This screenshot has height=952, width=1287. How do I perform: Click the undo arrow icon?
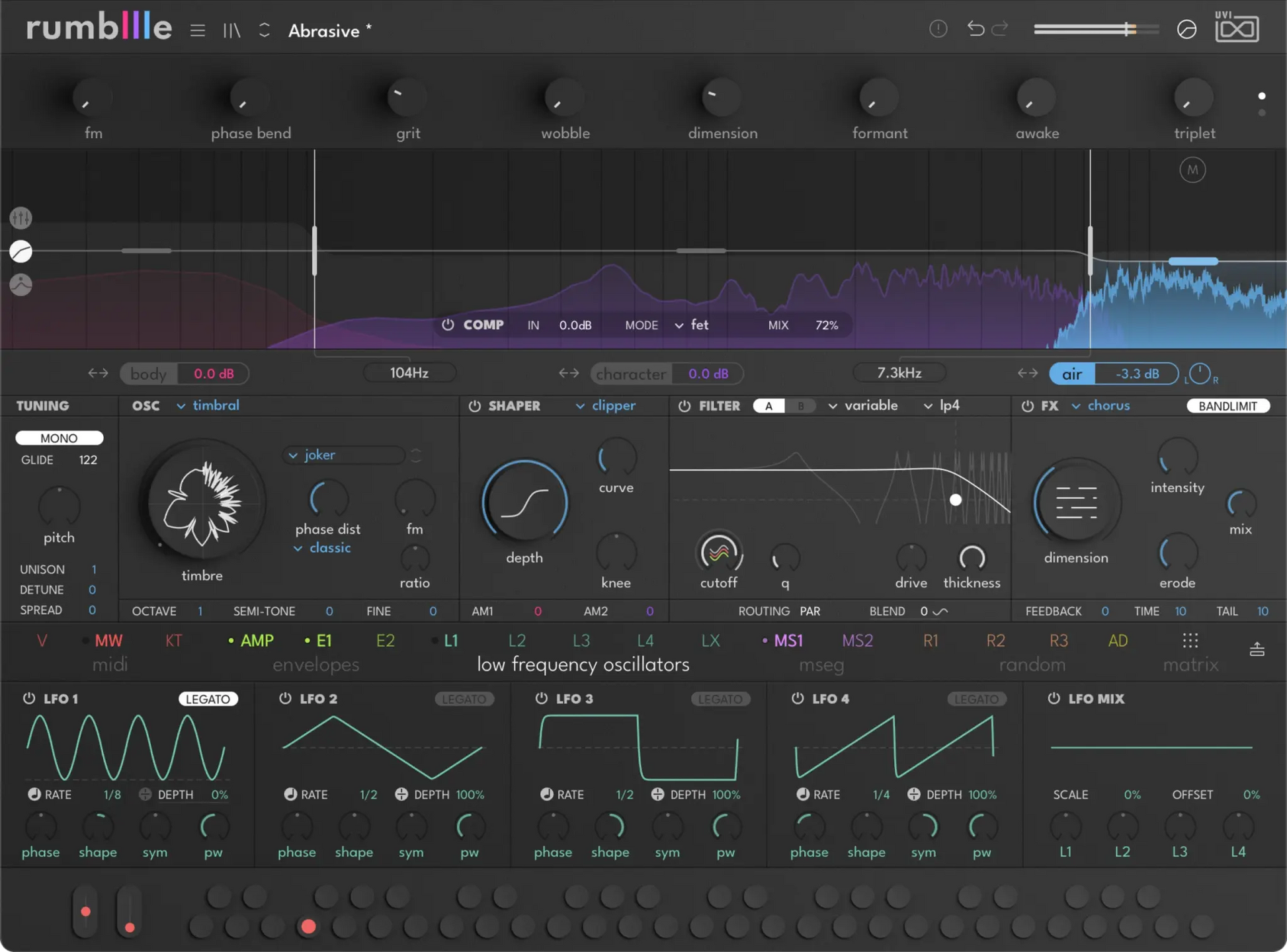coord(976,28)
